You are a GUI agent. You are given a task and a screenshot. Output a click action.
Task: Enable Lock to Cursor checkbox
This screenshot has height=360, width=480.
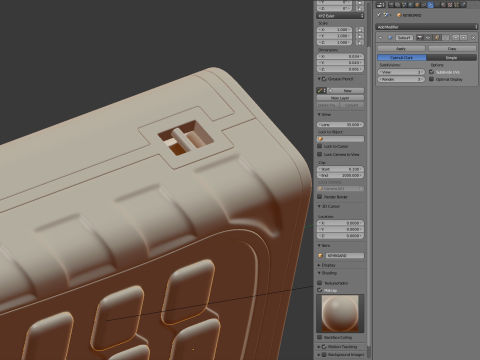pyautogui.click(x=319, y=146)
